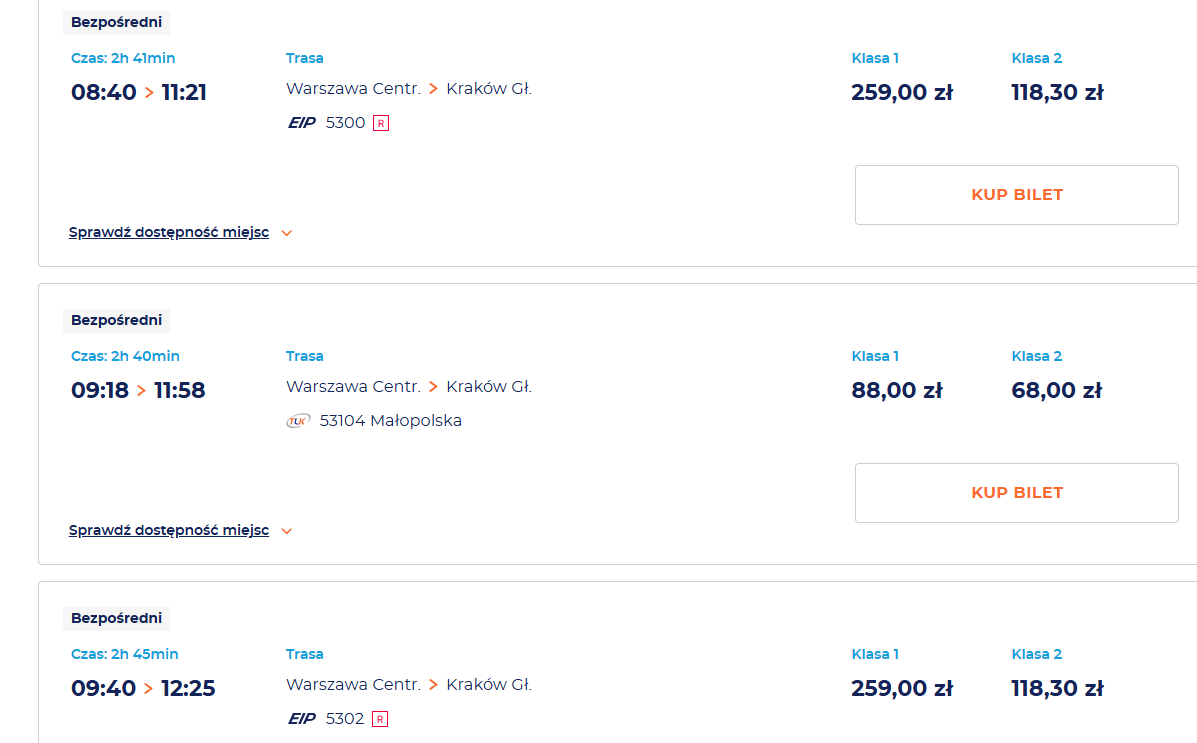This screenshot has width=1197, height=743.
Task: Click orange arrow between 09:40 and 12:25
Action: 149,689
